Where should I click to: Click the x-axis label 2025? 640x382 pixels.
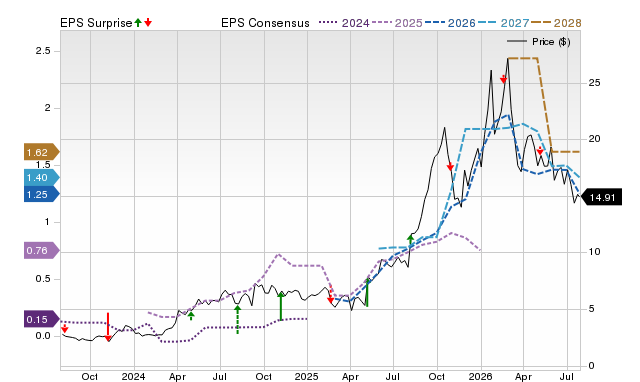(x=307, y=376)
